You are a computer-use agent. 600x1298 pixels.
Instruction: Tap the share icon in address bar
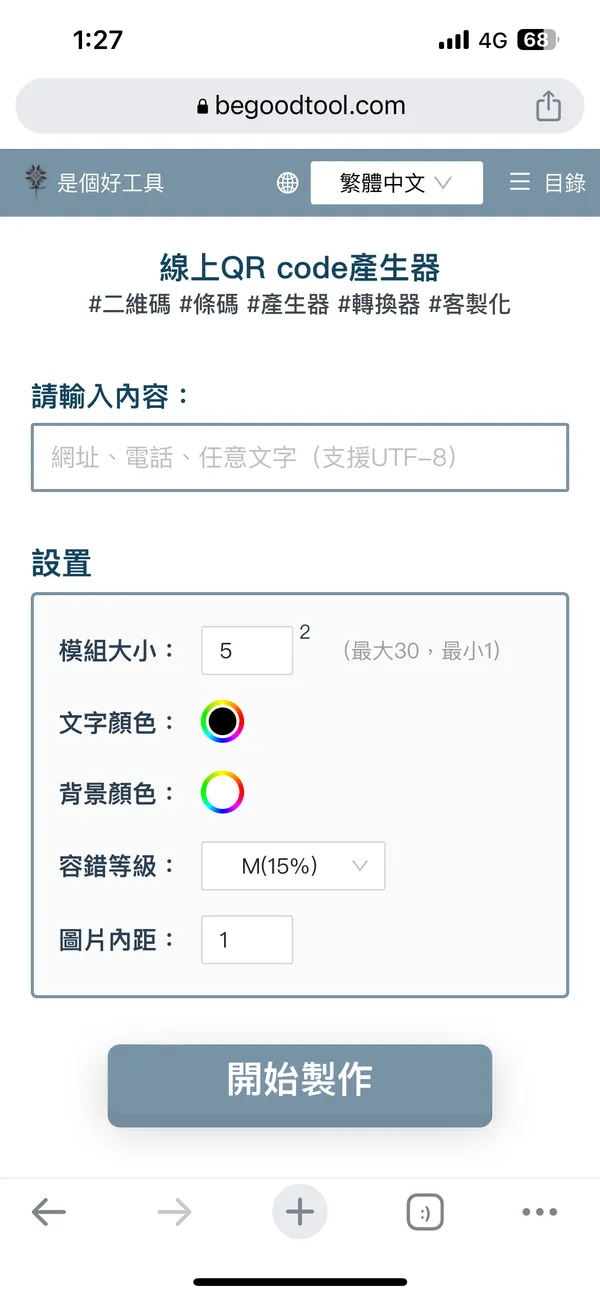point(548,106)
